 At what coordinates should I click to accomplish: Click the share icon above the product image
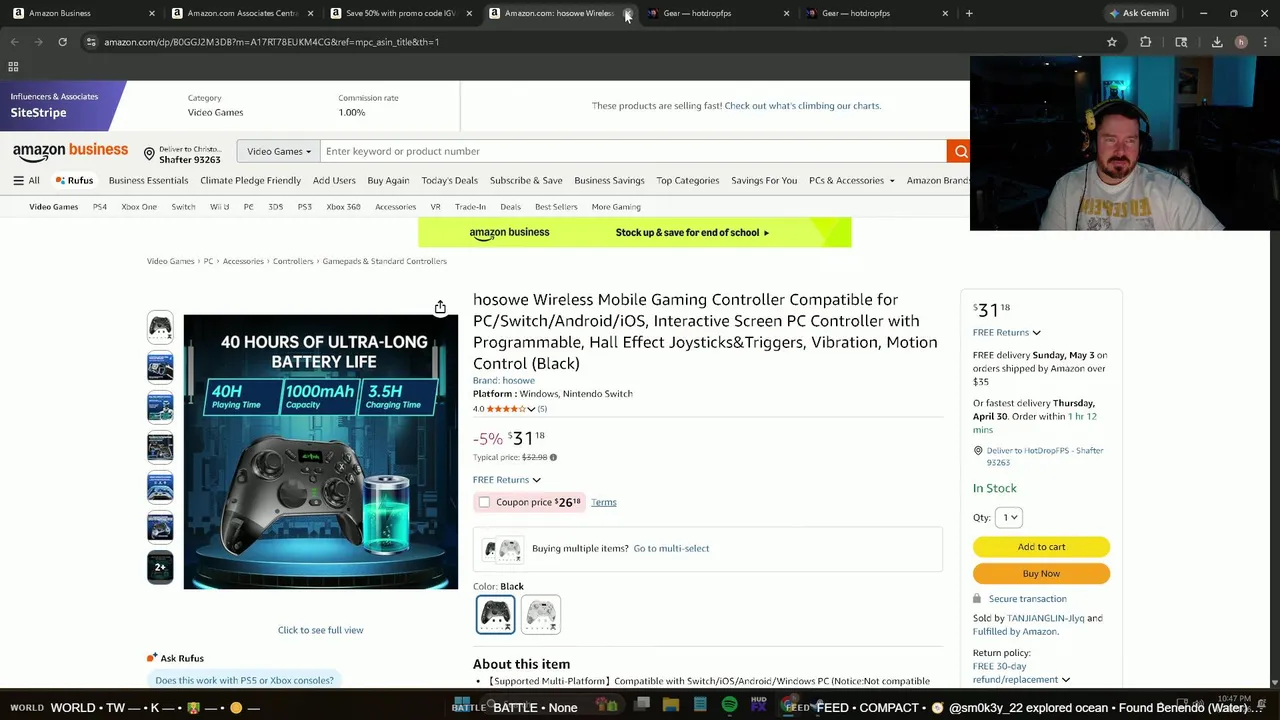(x=440, y=307)
